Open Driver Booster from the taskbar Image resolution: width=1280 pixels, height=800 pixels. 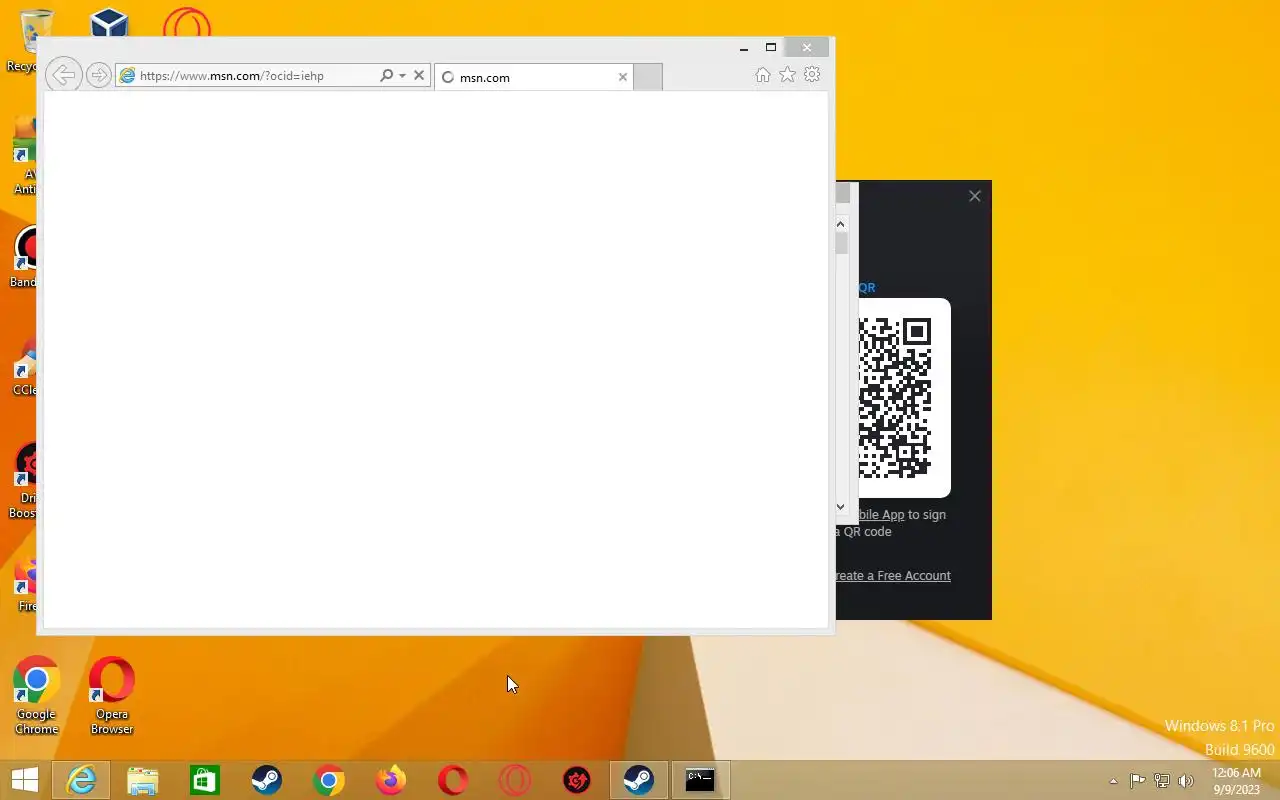(576, 780)
